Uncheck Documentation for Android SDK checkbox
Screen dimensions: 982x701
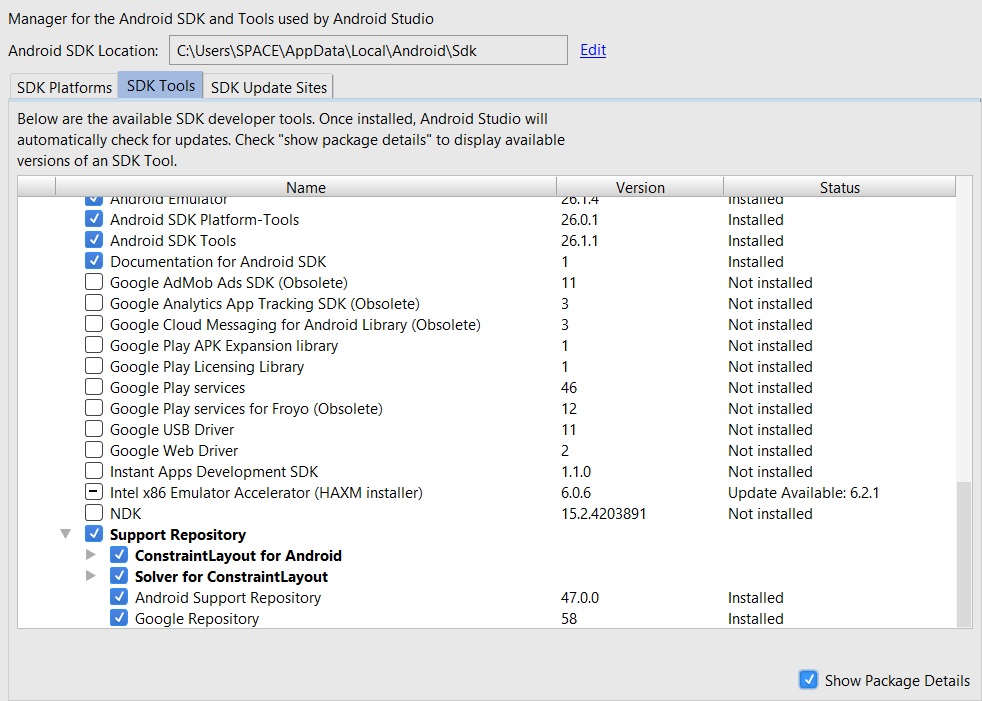(x=94, y=261)
